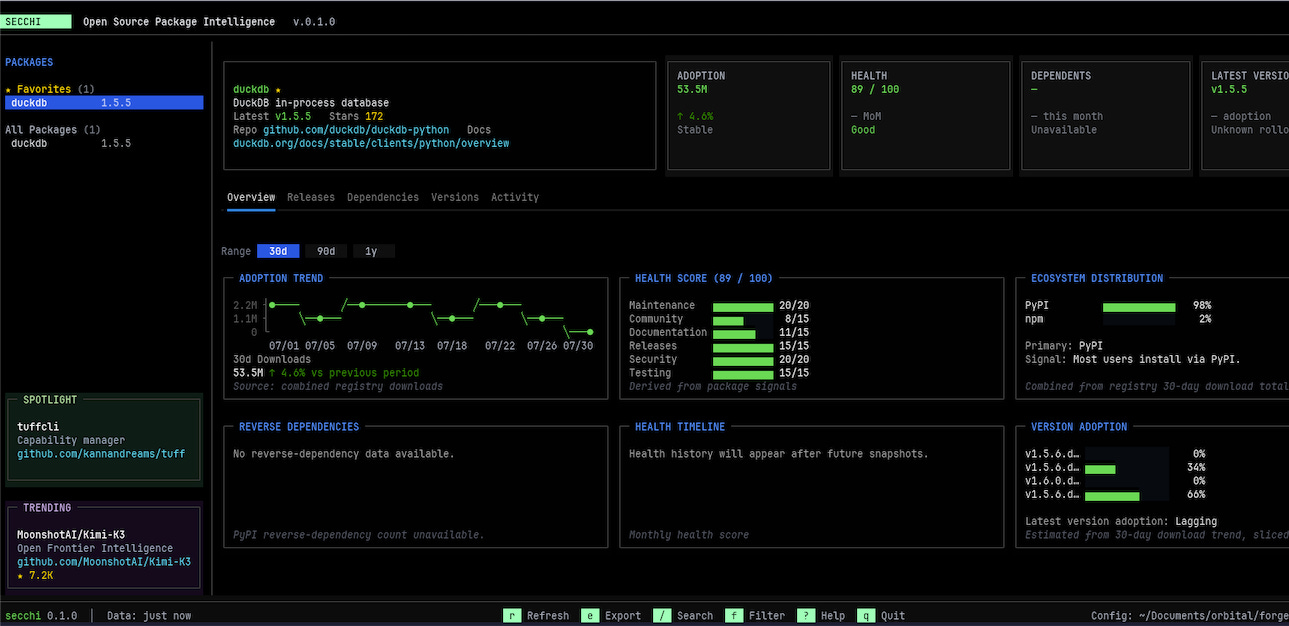This screenshot has width=1289, height=626.
Task: Click 'Latest version adoption: Lagging' text
Action: coord(1121,522)
